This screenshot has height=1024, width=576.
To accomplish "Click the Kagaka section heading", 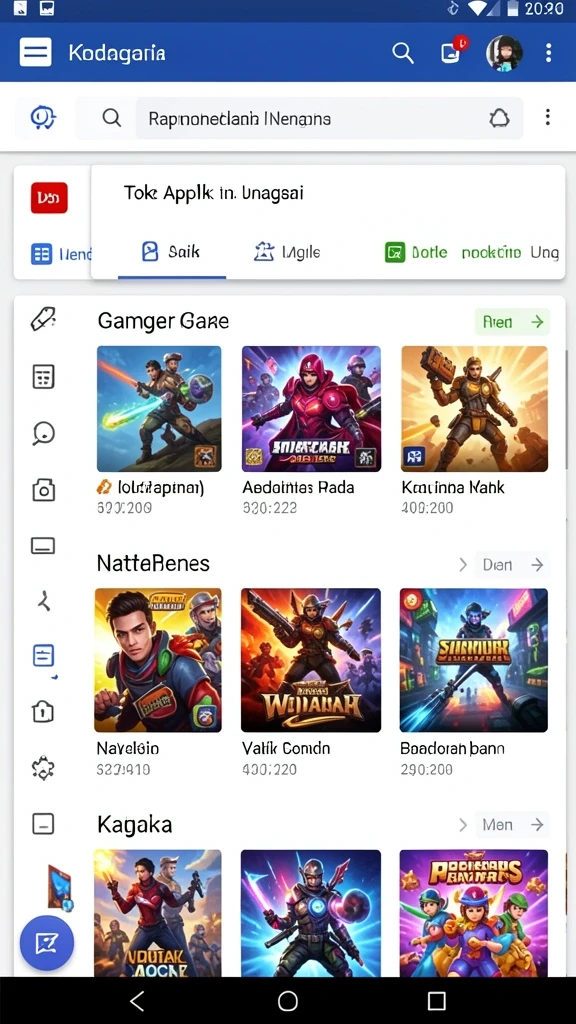I will point(135,824).
